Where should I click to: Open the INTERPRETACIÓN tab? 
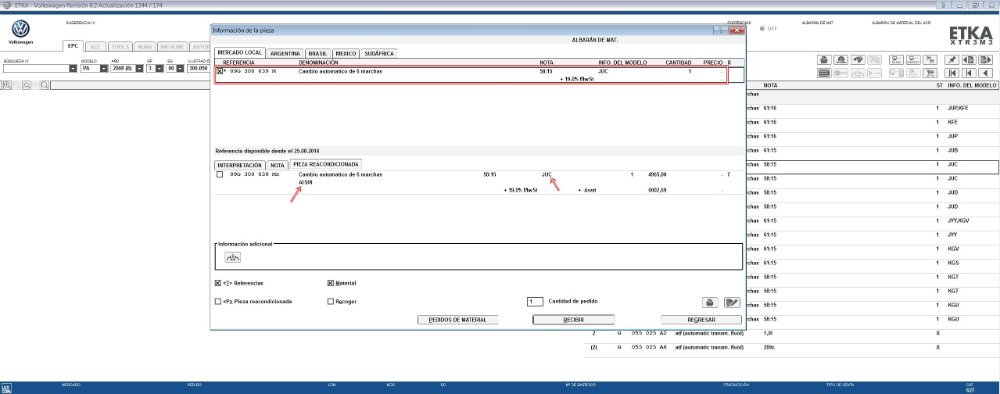(239, 164)
